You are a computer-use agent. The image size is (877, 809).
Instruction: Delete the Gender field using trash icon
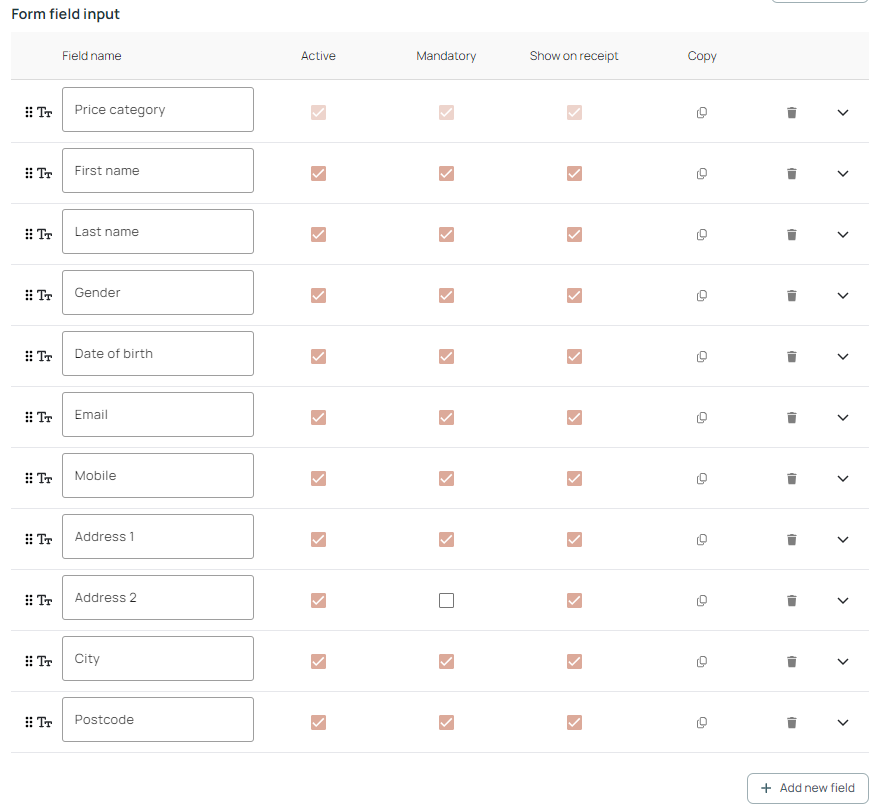(x=792, y=296)
